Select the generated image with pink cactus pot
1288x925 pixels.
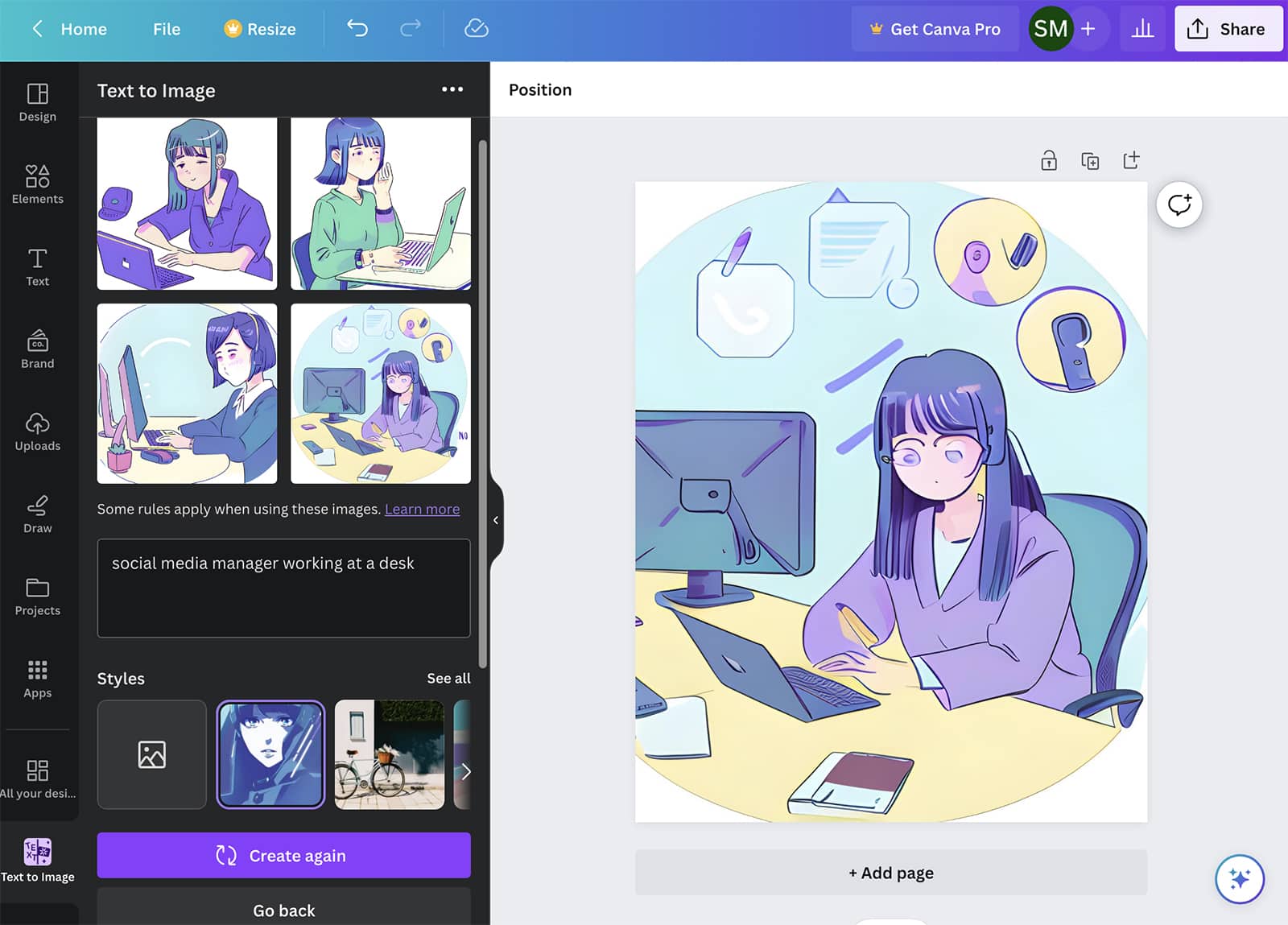click(x=188, y=394)
